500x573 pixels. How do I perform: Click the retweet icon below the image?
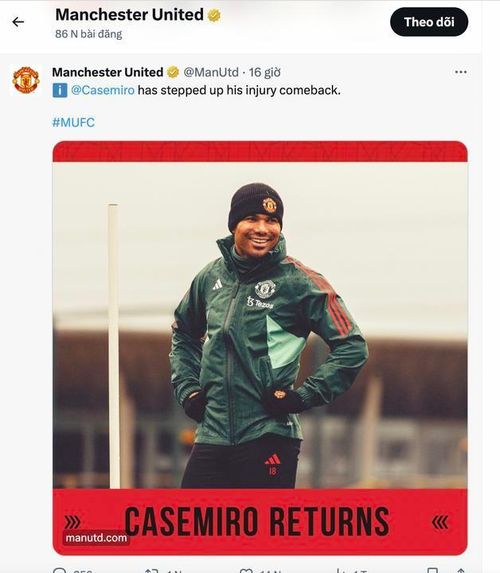coord(152,571)
